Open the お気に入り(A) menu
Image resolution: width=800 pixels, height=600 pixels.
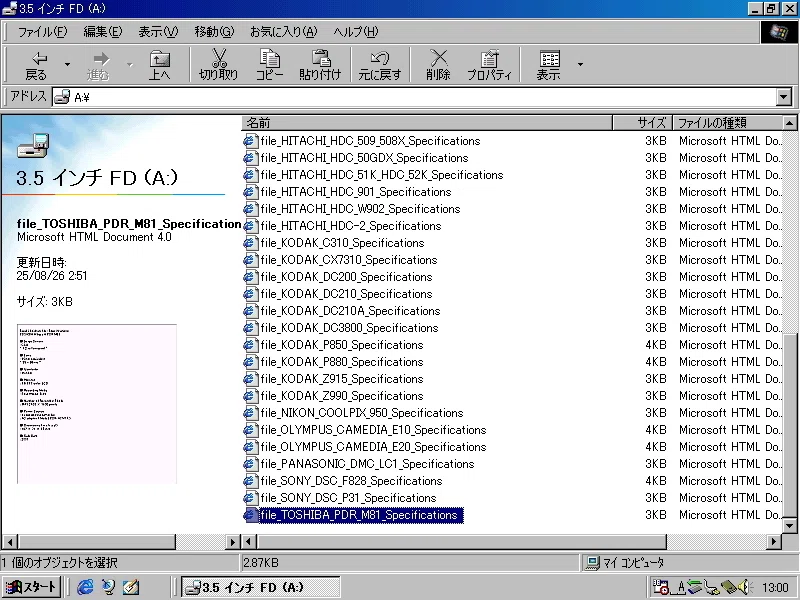(283, 32)
